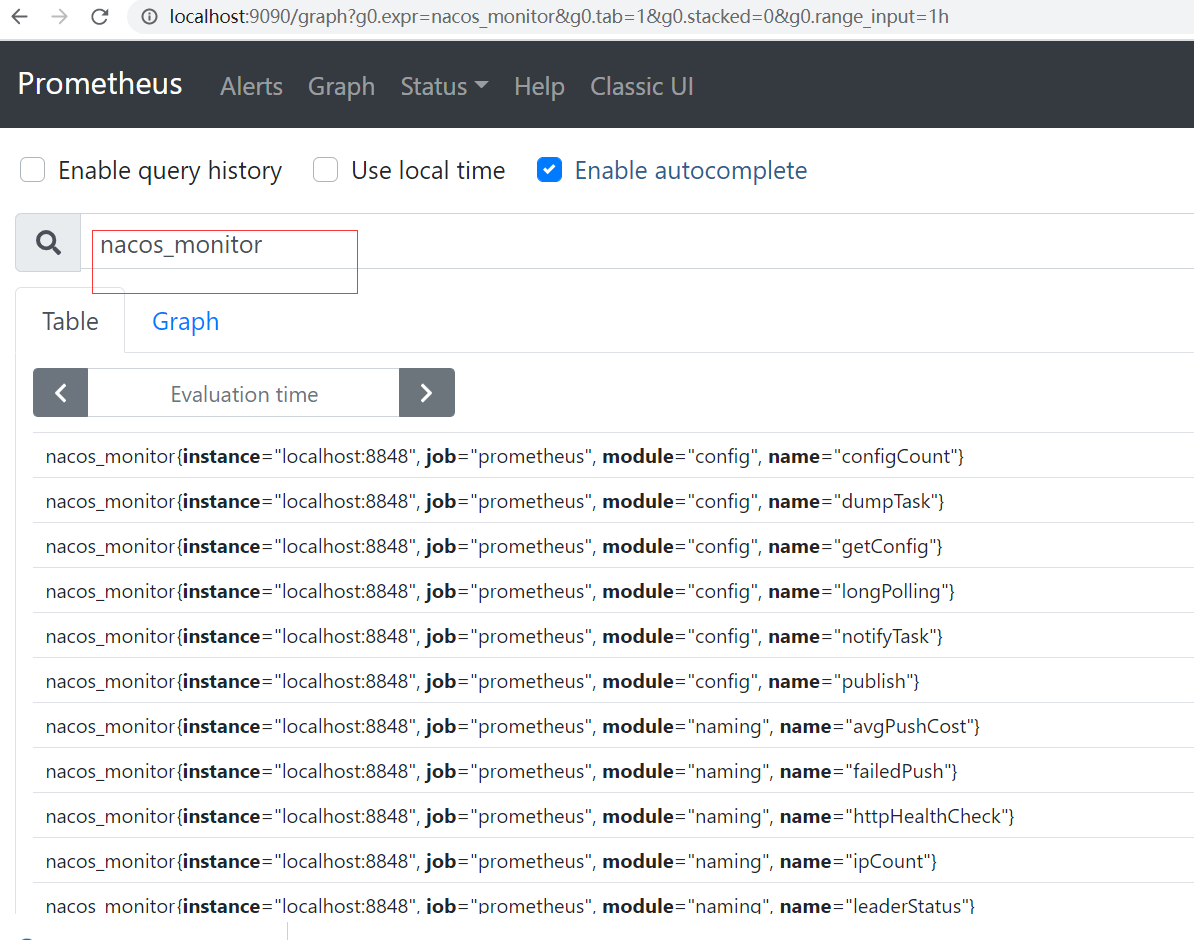The image size is (1194, 940).
Task: Toggle Use local time checkbox
Action: click(326, 170)
